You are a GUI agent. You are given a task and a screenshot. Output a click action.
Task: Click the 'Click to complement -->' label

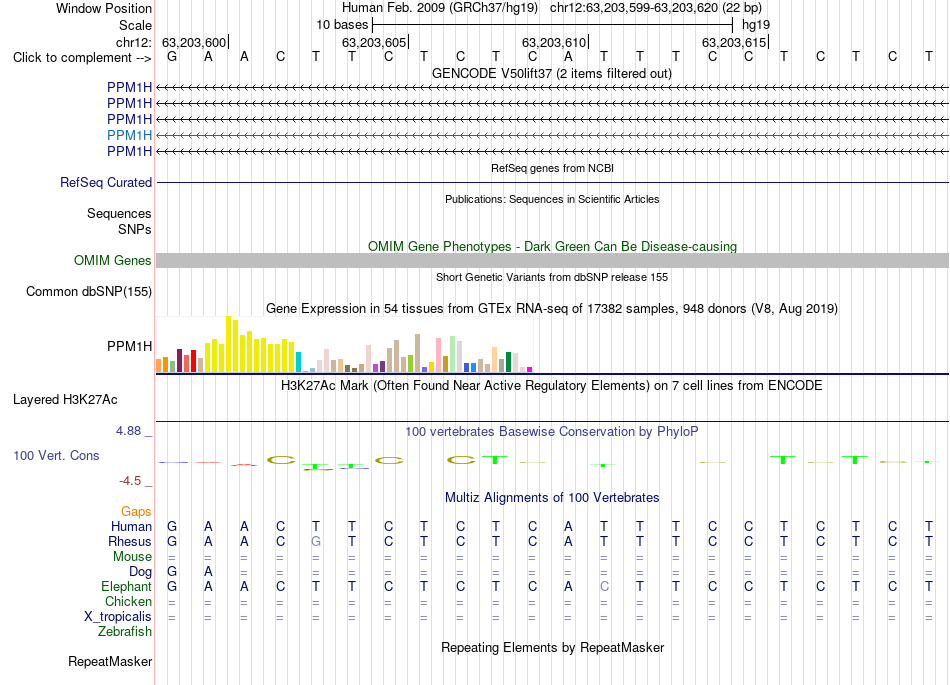(x=82, y=58)
